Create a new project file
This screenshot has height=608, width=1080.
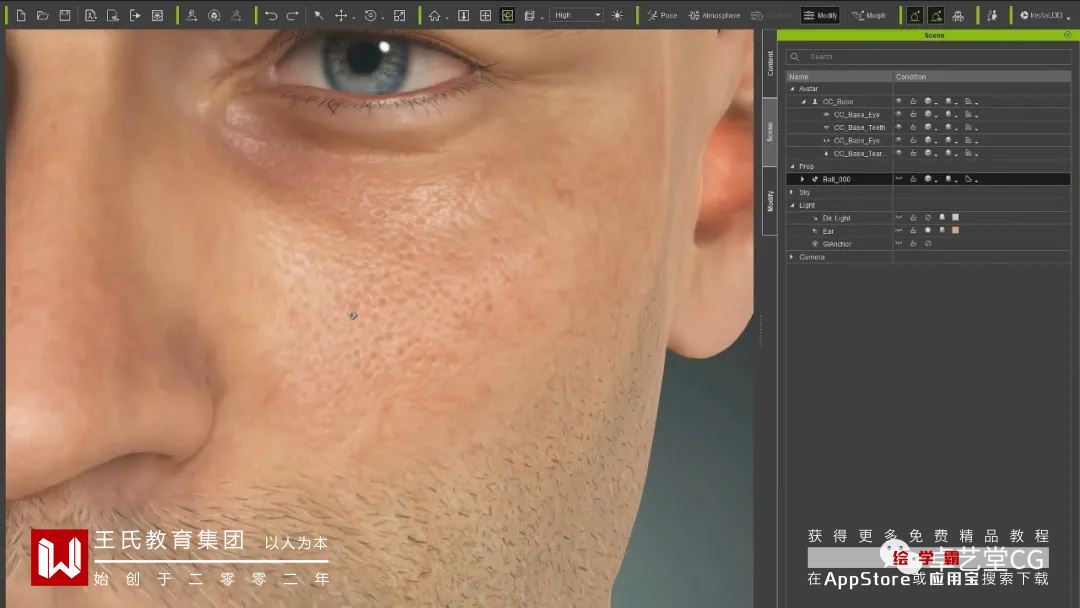pyautogui.click(x=21, y=15)
